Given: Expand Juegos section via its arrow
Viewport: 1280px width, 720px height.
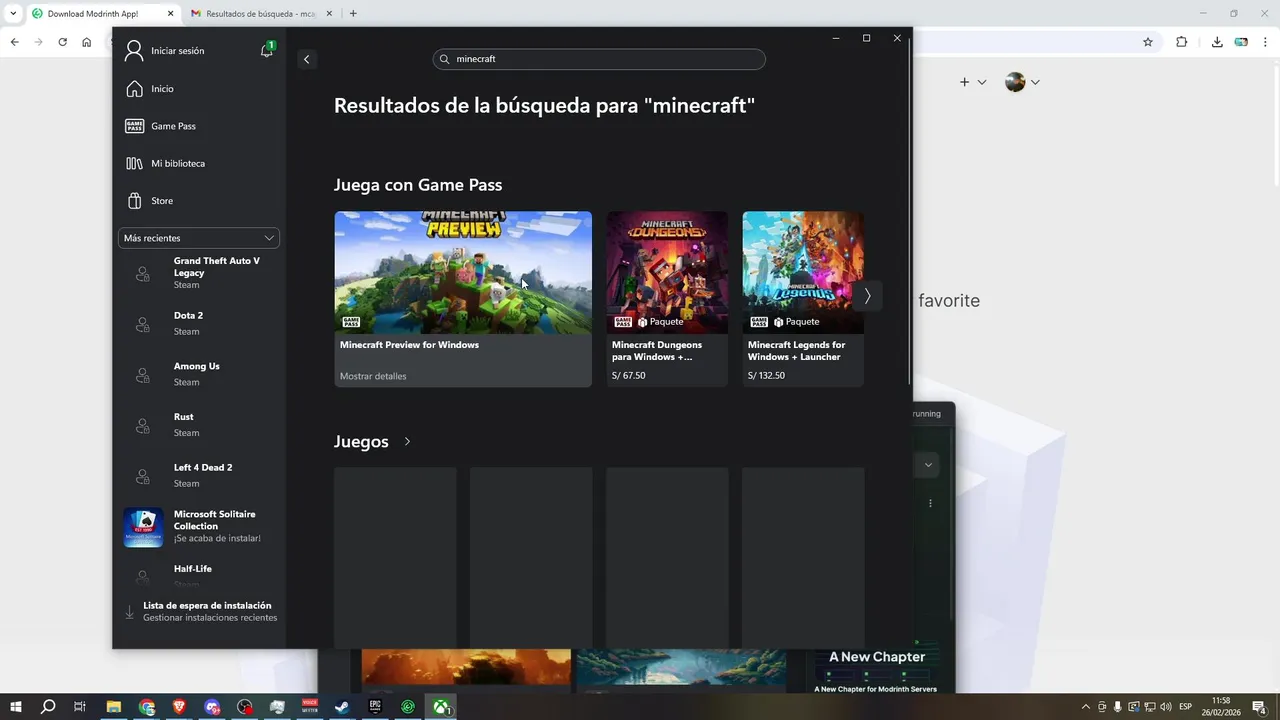Looking at the screenshot, I should point(407,441).
